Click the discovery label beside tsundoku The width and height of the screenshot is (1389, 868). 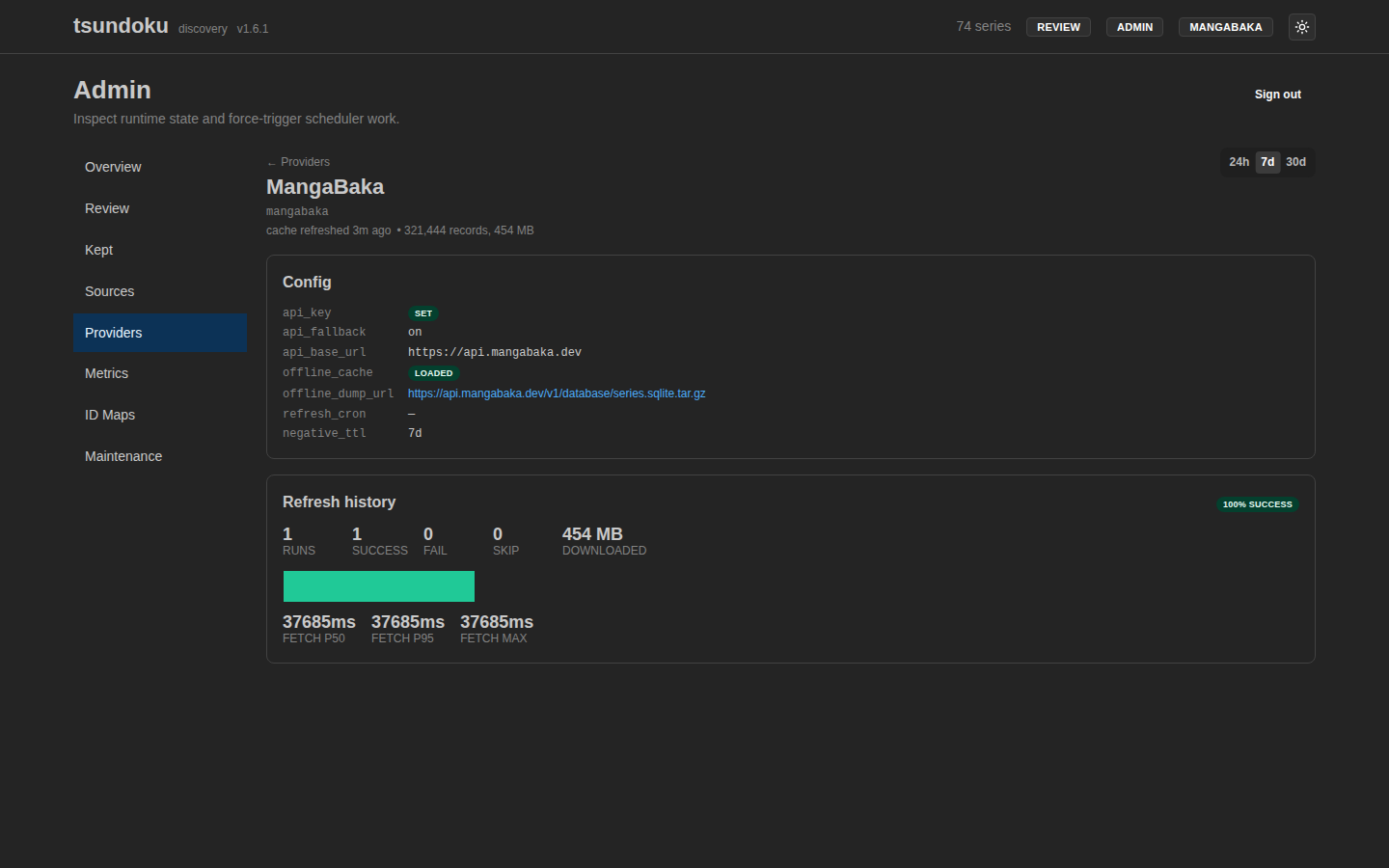click(203, 29)
